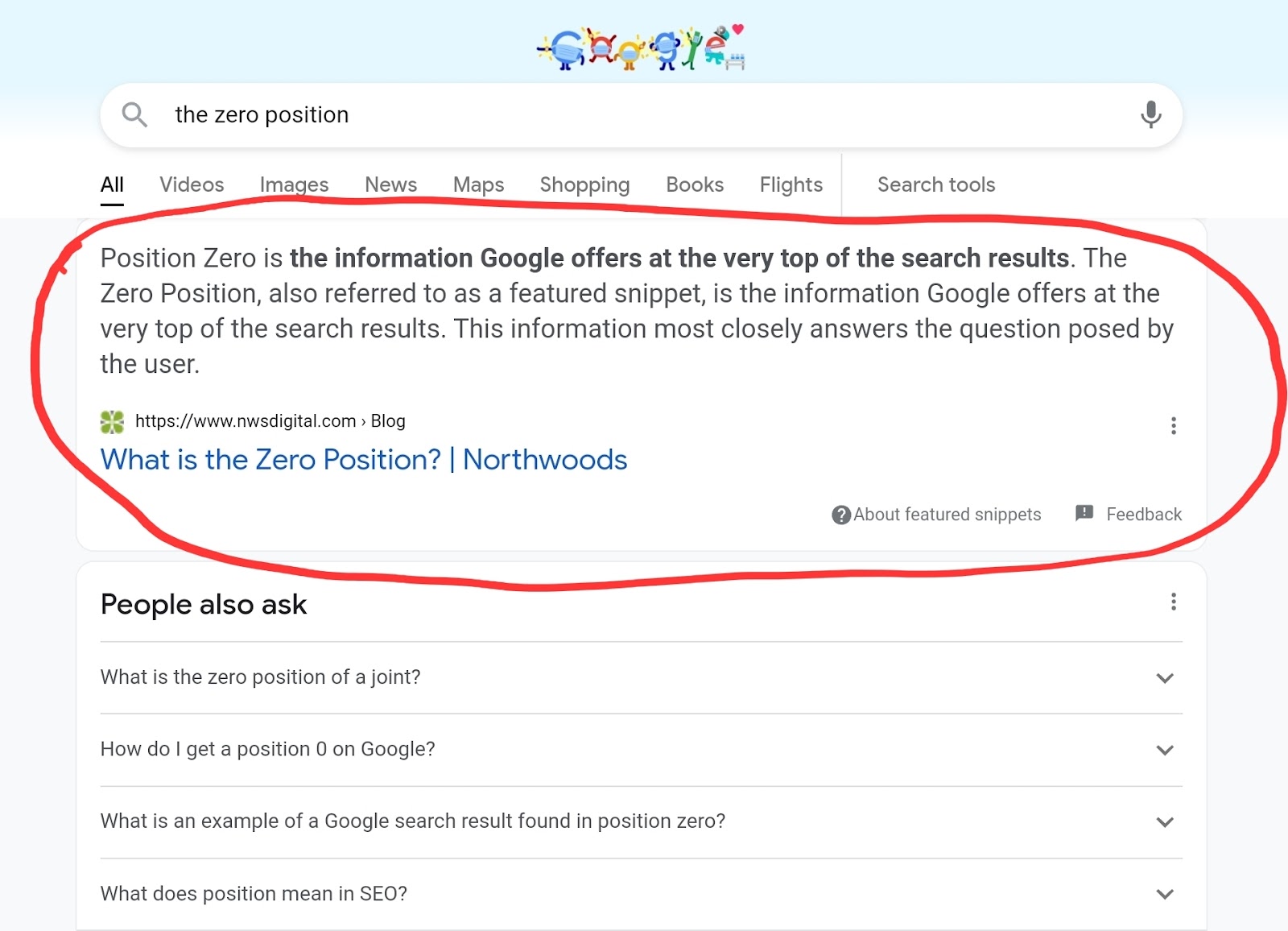Switch to the Flights tab
The width and height of the screenshot is (1288, 931).
pyautogui.click(x=791, y=185)
